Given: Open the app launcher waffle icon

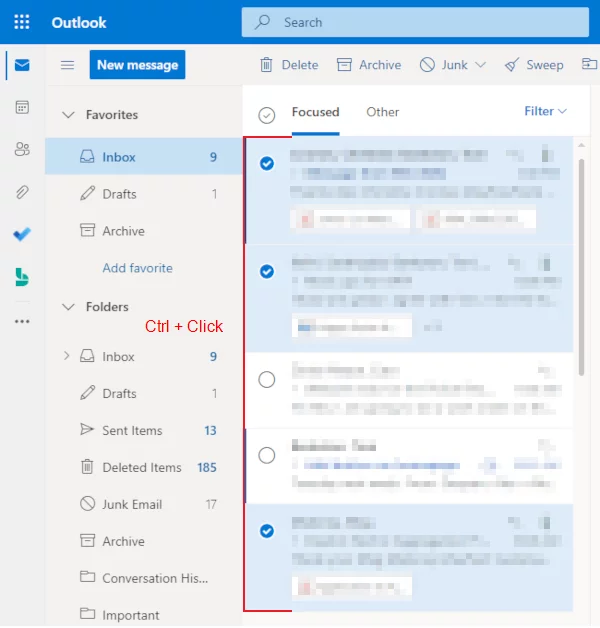Looking at the screenshot, I should pos(22,22).
